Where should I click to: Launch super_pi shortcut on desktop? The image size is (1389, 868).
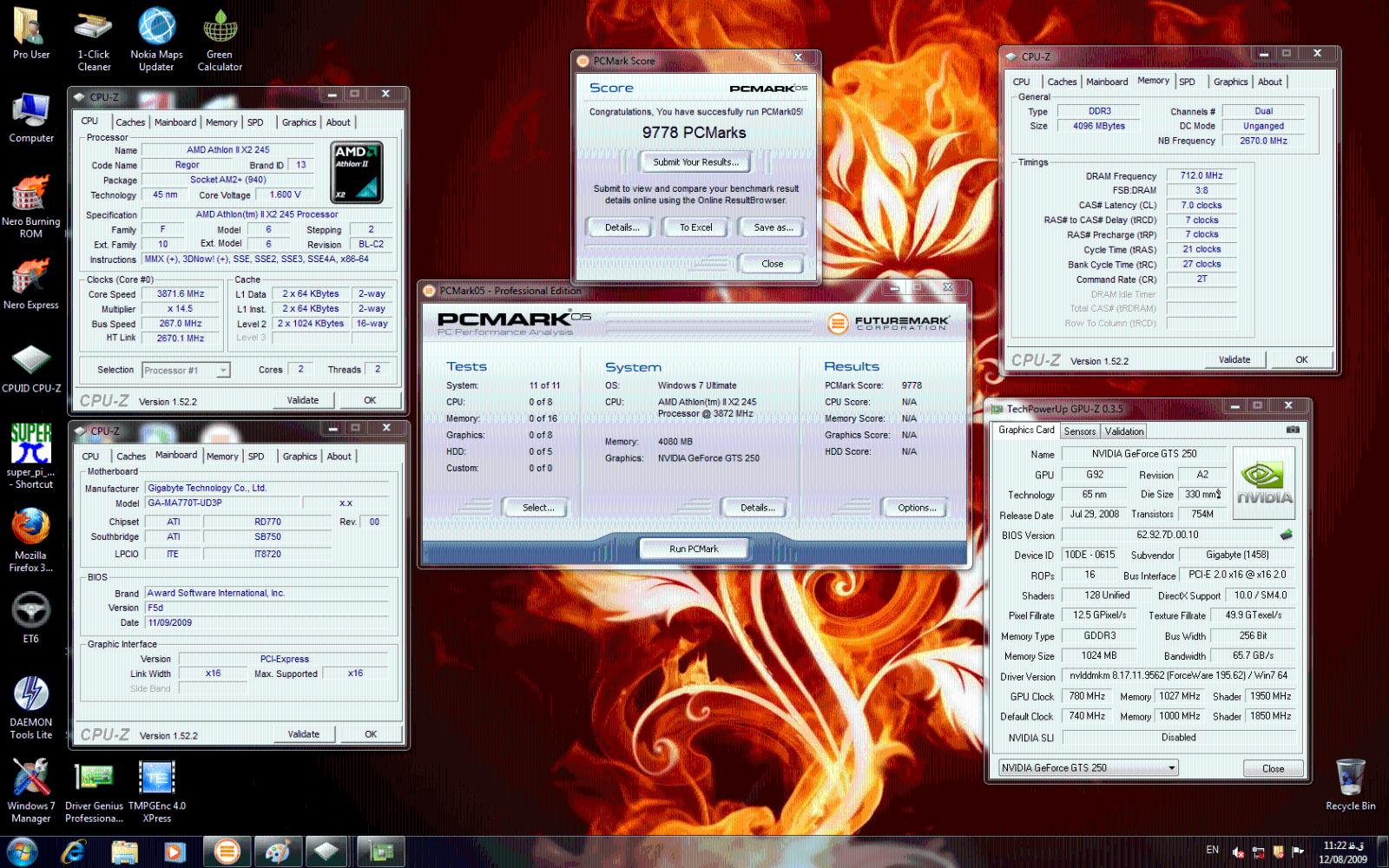[31, 456]
